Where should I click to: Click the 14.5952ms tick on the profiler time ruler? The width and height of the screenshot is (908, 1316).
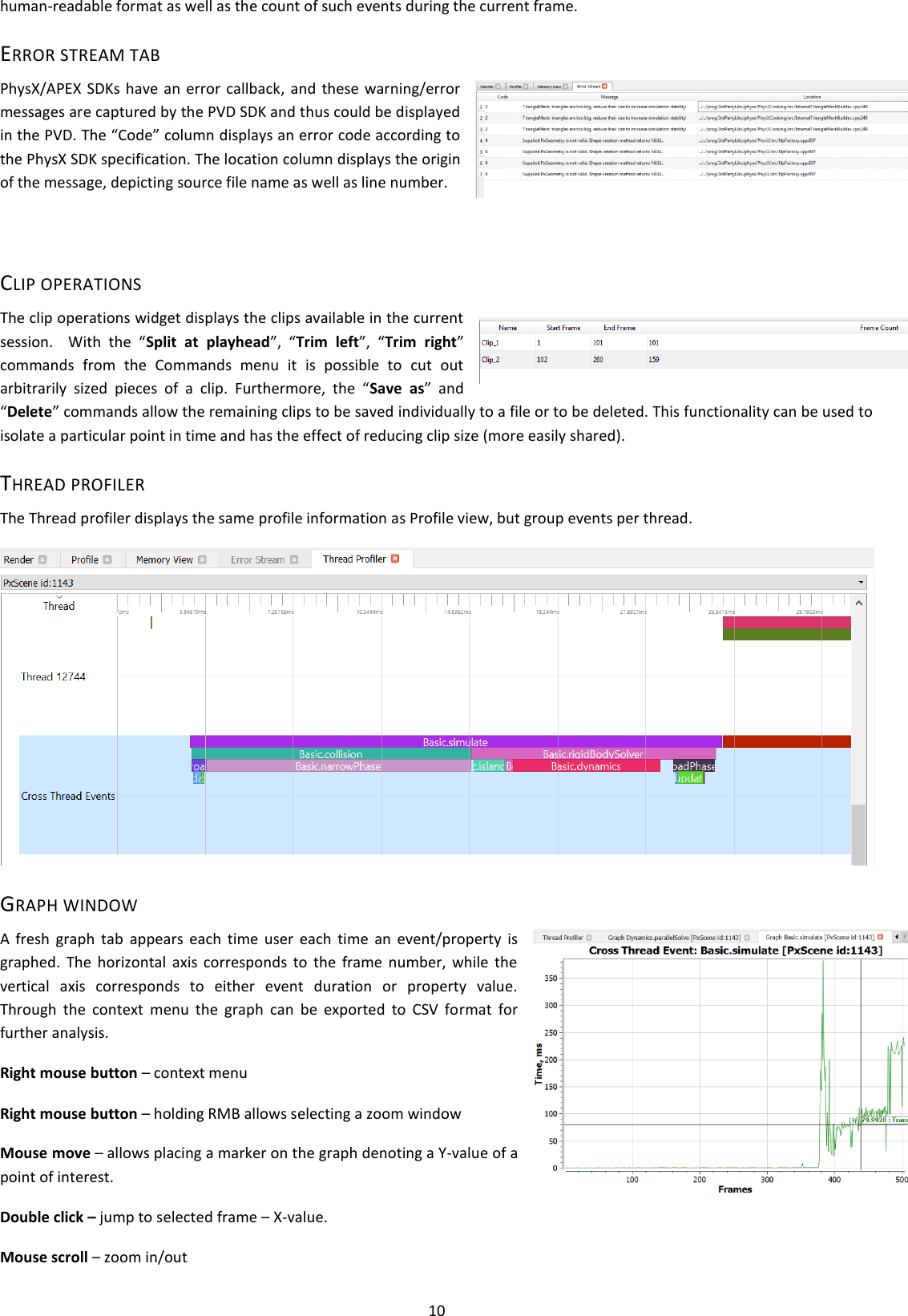[x=458, y=612]
